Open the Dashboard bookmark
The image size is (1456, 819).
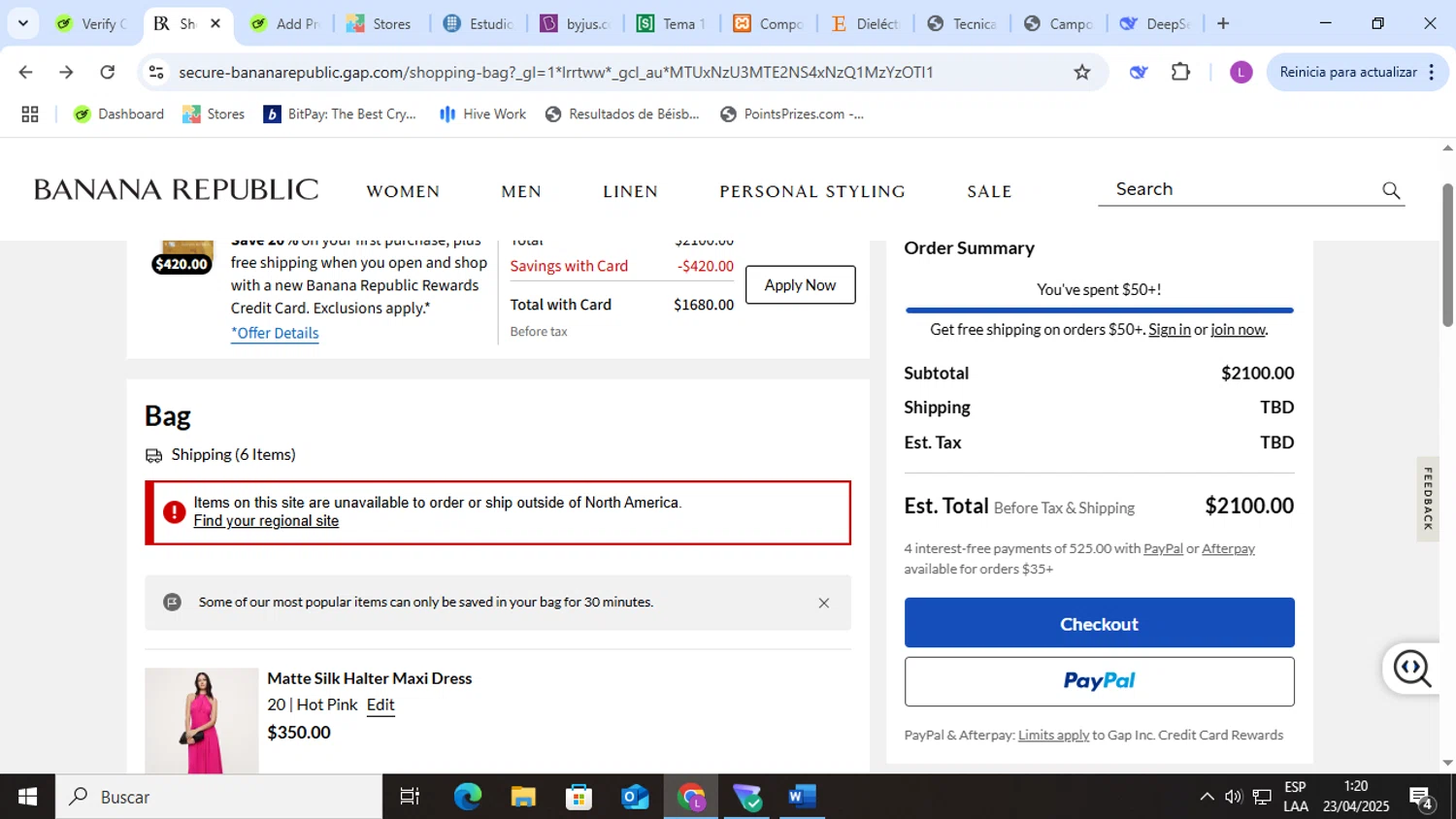point(119,115)
